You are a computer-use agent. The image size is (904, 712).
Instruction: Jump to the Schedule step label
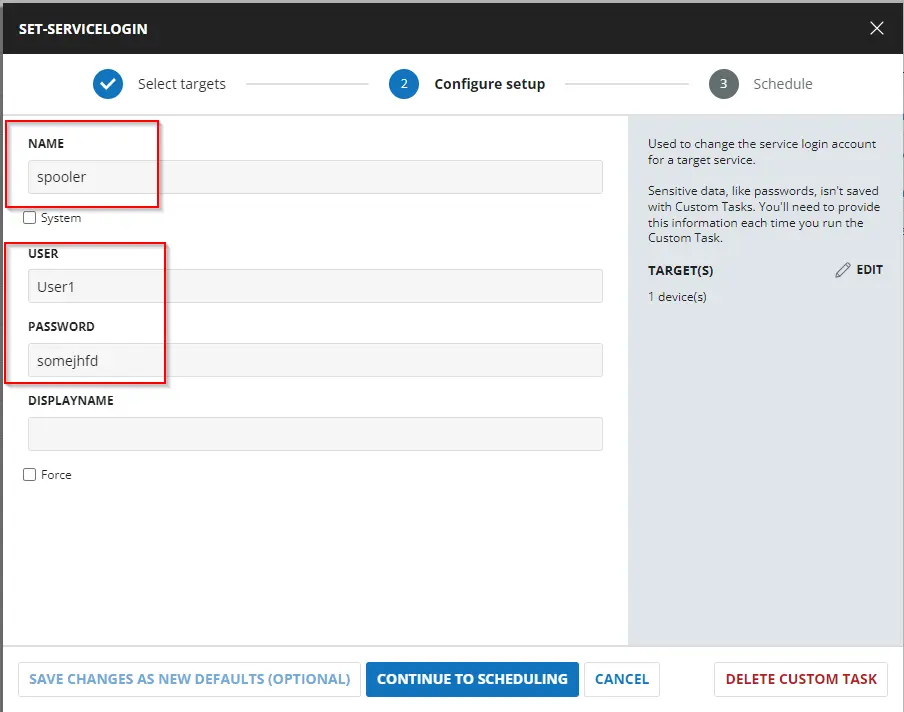click(782, 84)
